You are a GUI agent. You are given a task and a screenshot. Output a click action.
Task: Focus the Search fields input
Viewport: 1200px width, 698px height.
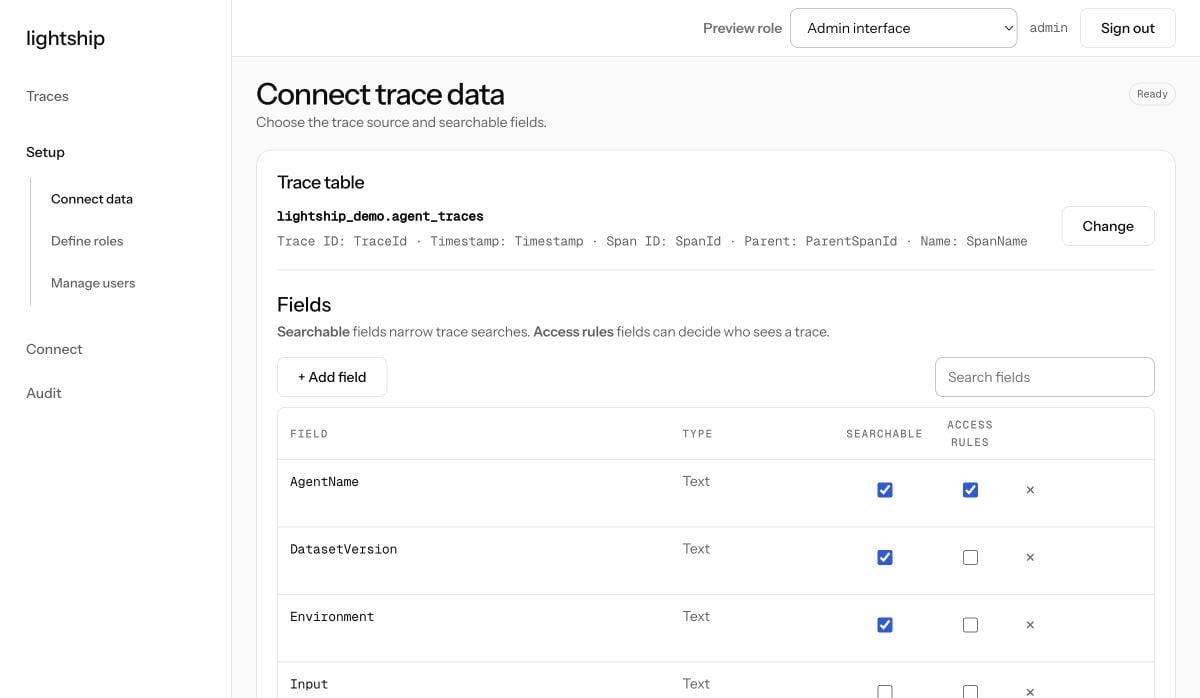[1045, 377]
